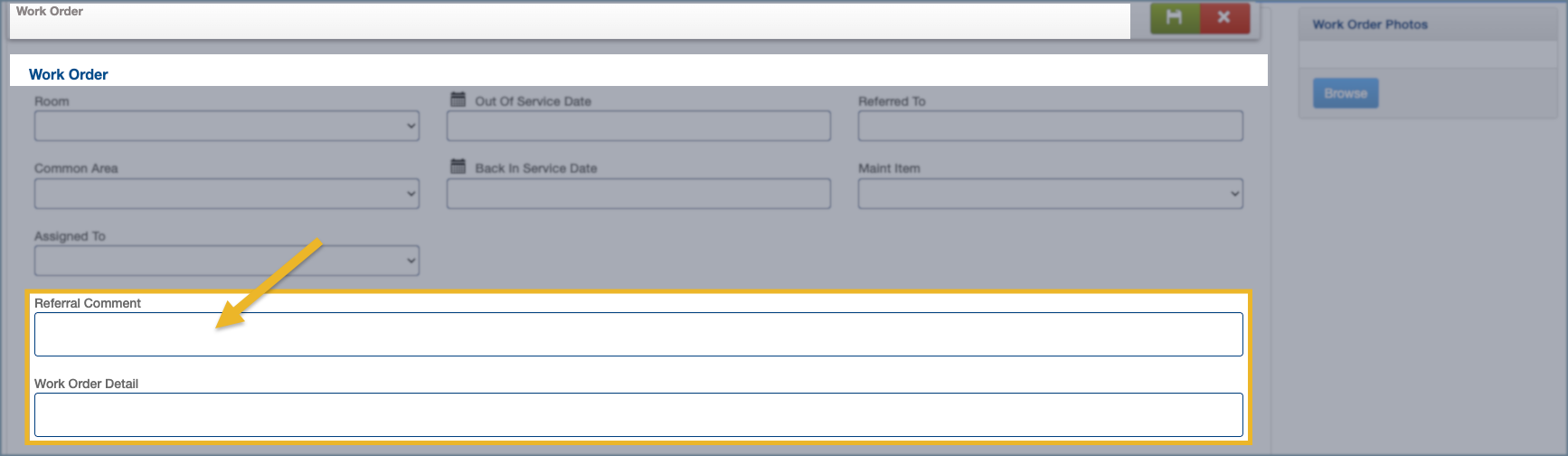Click the Referral Comment label
The height and width of the screenshot is (456, 1568).
[88, 303]
